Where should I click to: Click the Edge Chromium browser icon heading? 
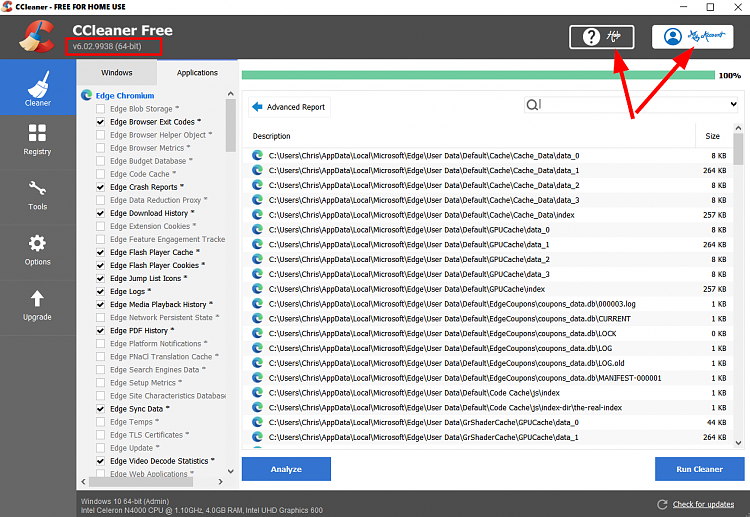point(87,95)
